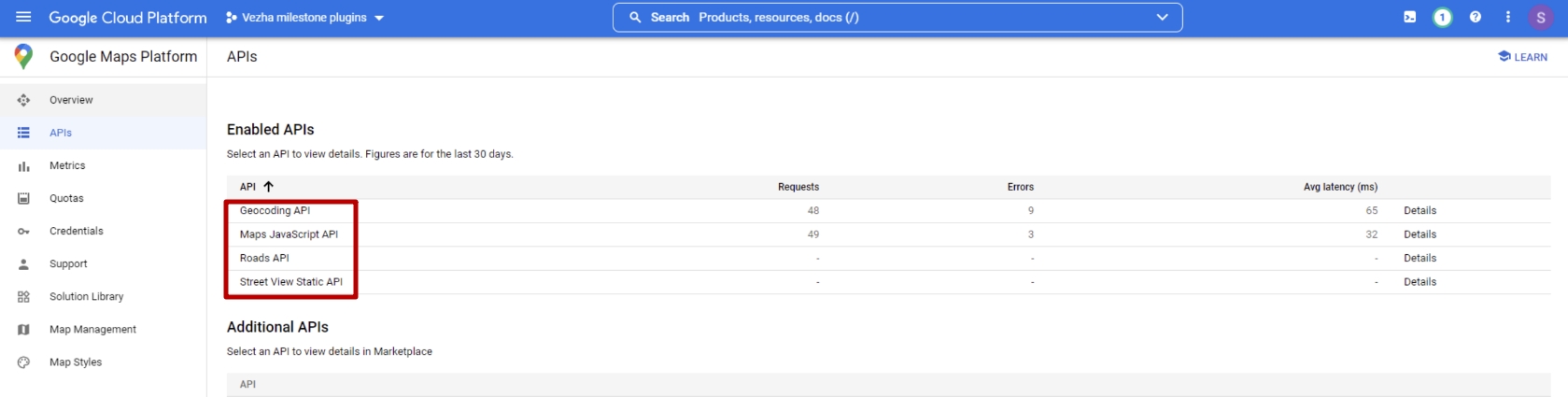Click the Requests column header

[798, 187]
